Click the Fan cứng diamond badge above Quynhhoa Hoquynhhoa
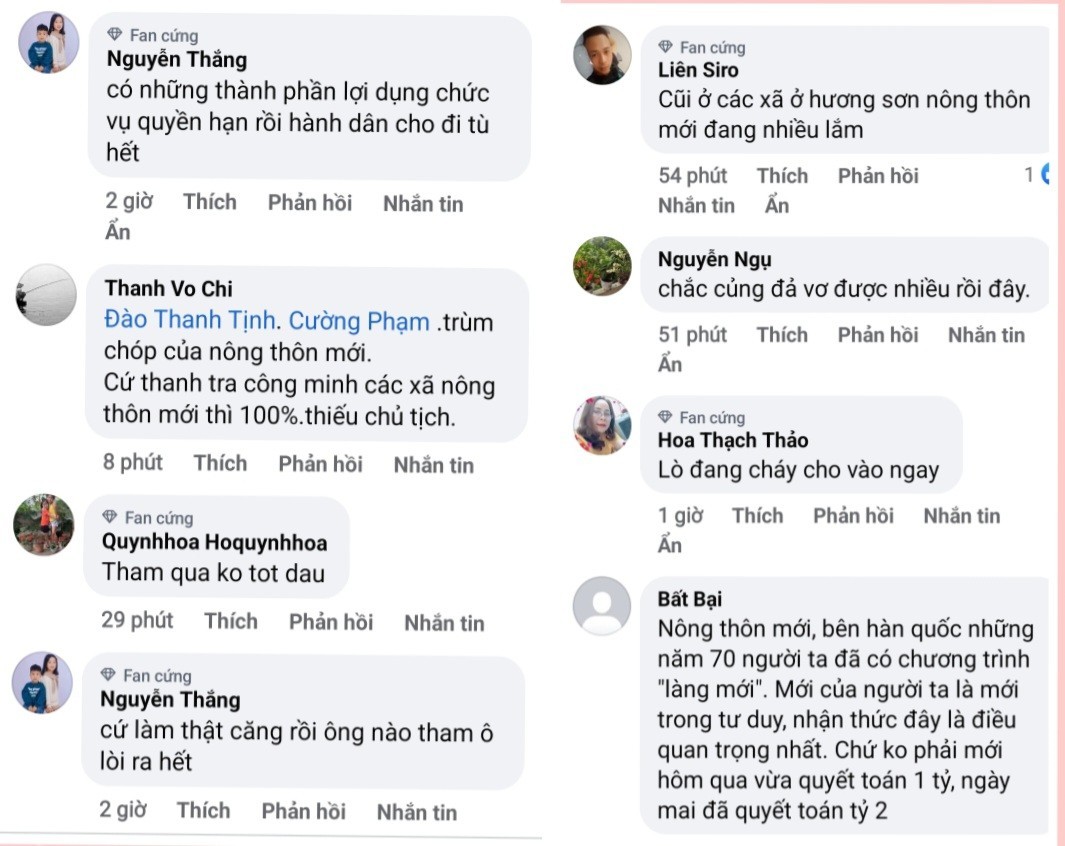The image size is (1065, 846). click(x=111, y=517)
